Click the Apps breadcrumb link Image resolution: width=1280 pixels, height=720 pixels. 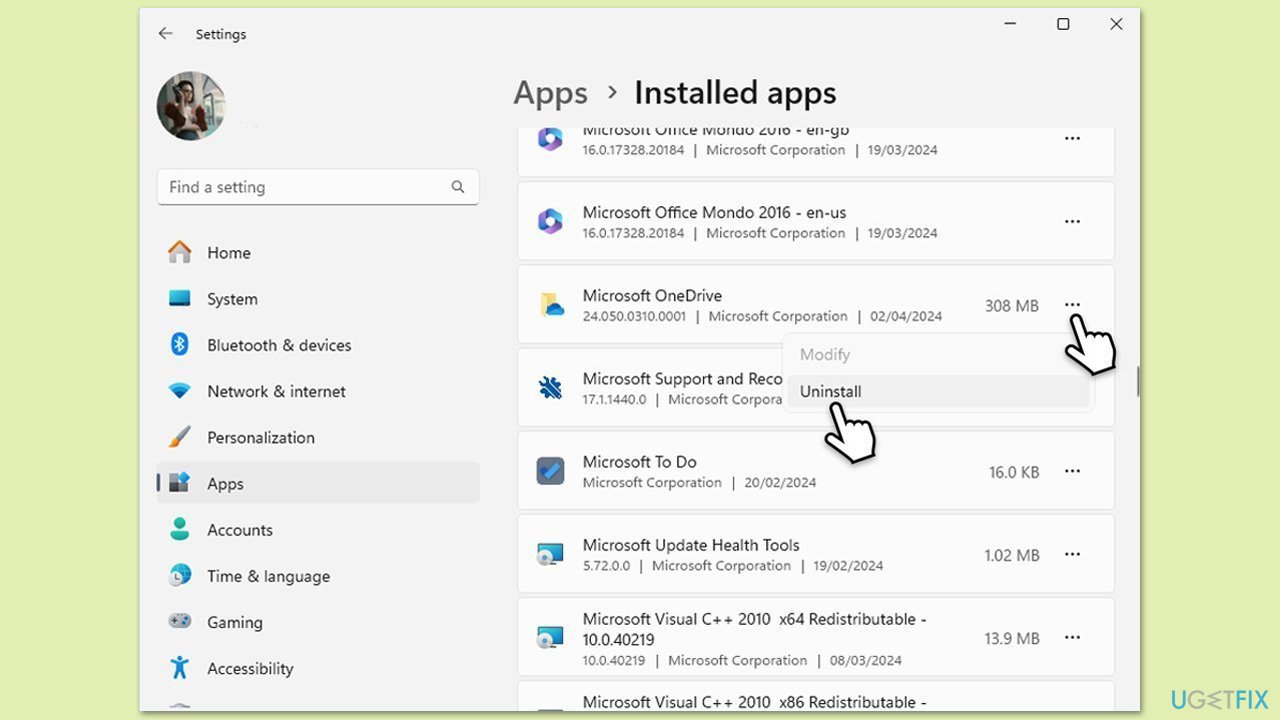(550, 92)
